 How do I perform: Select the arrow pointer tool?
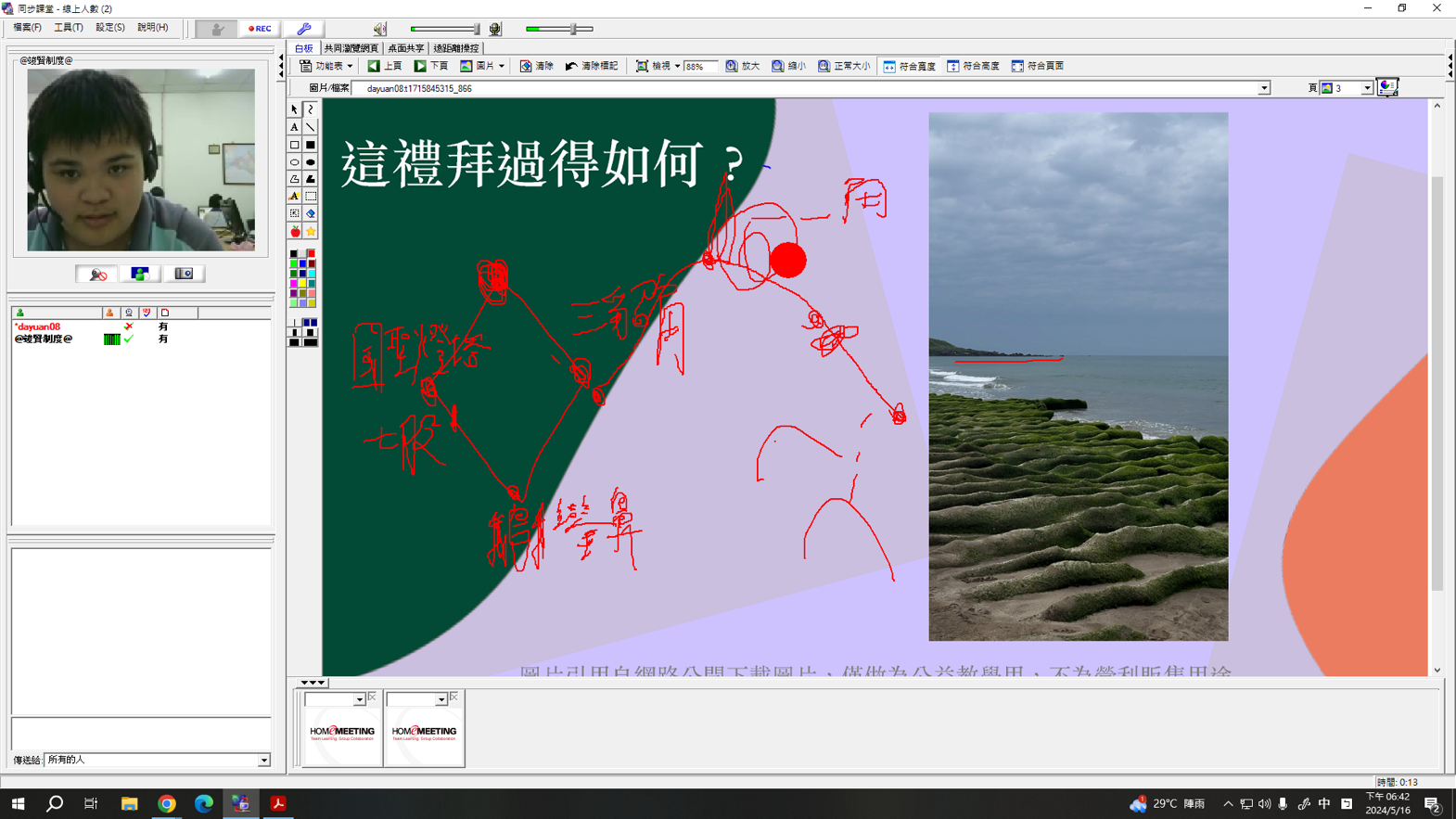[295, 109]
